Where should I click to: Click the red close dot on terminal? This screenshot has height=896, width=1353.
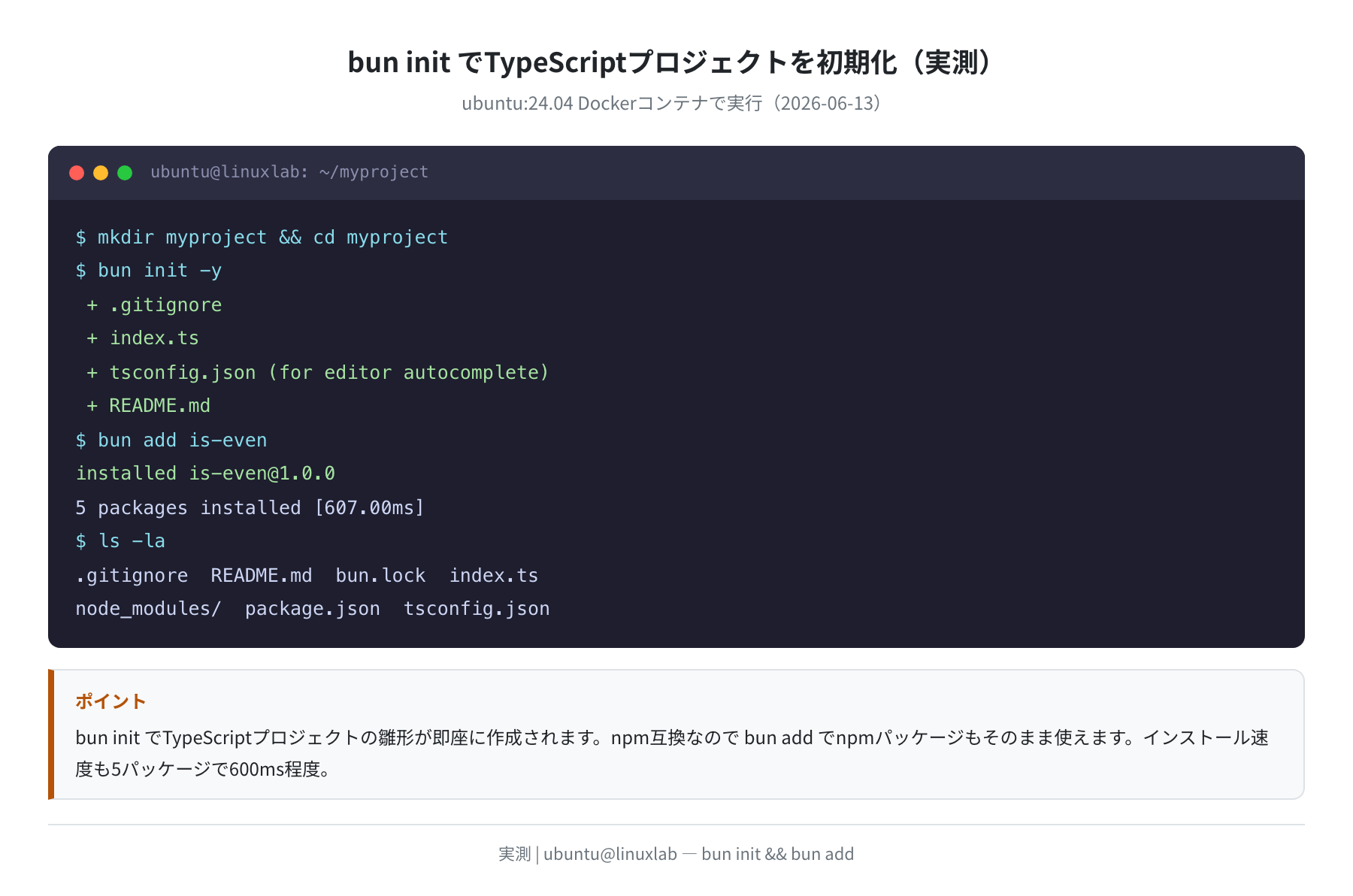77,173
